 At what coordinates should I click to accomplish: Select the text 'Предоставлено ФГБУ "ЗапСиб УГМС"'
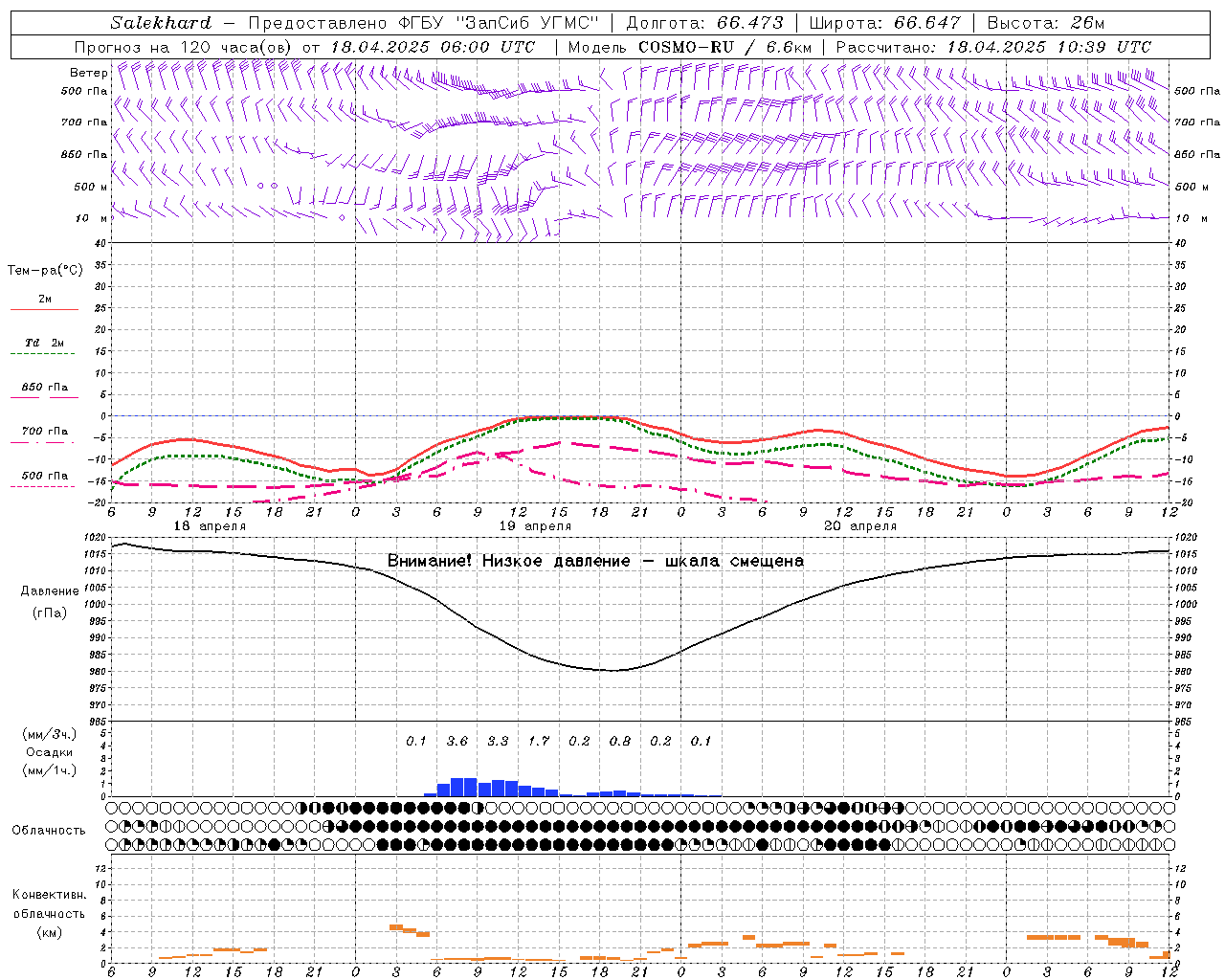(422, 23)
